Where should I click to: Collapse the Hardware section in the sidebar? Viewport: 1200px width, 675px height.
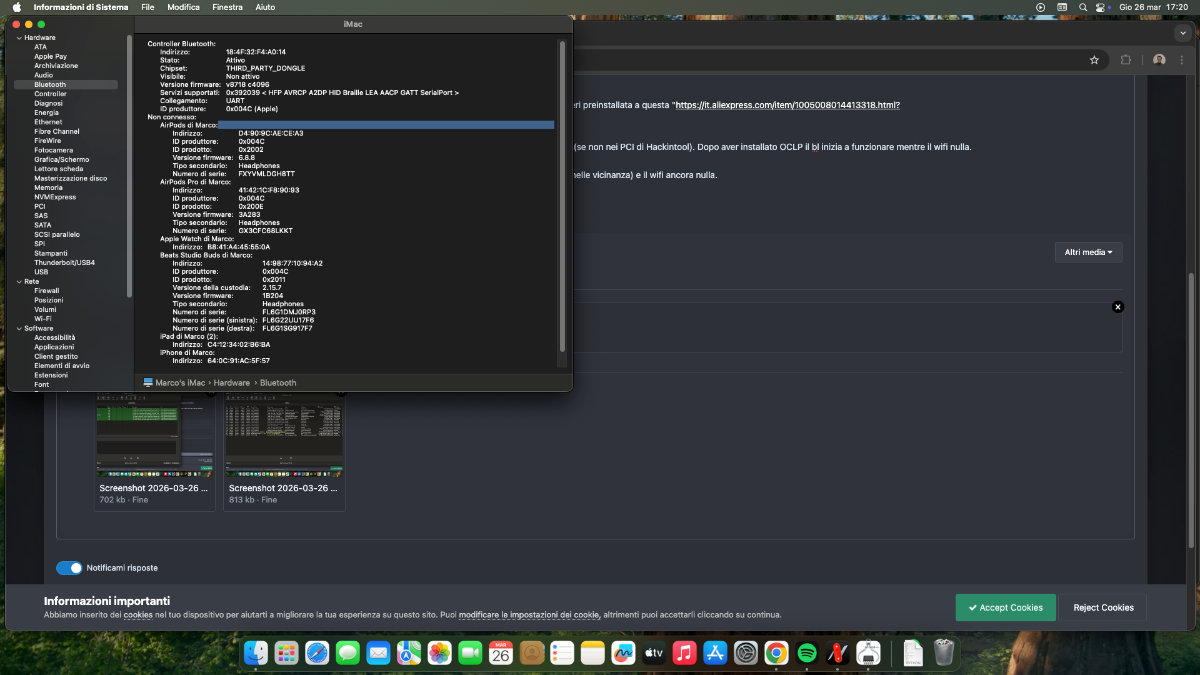(17, 38)
